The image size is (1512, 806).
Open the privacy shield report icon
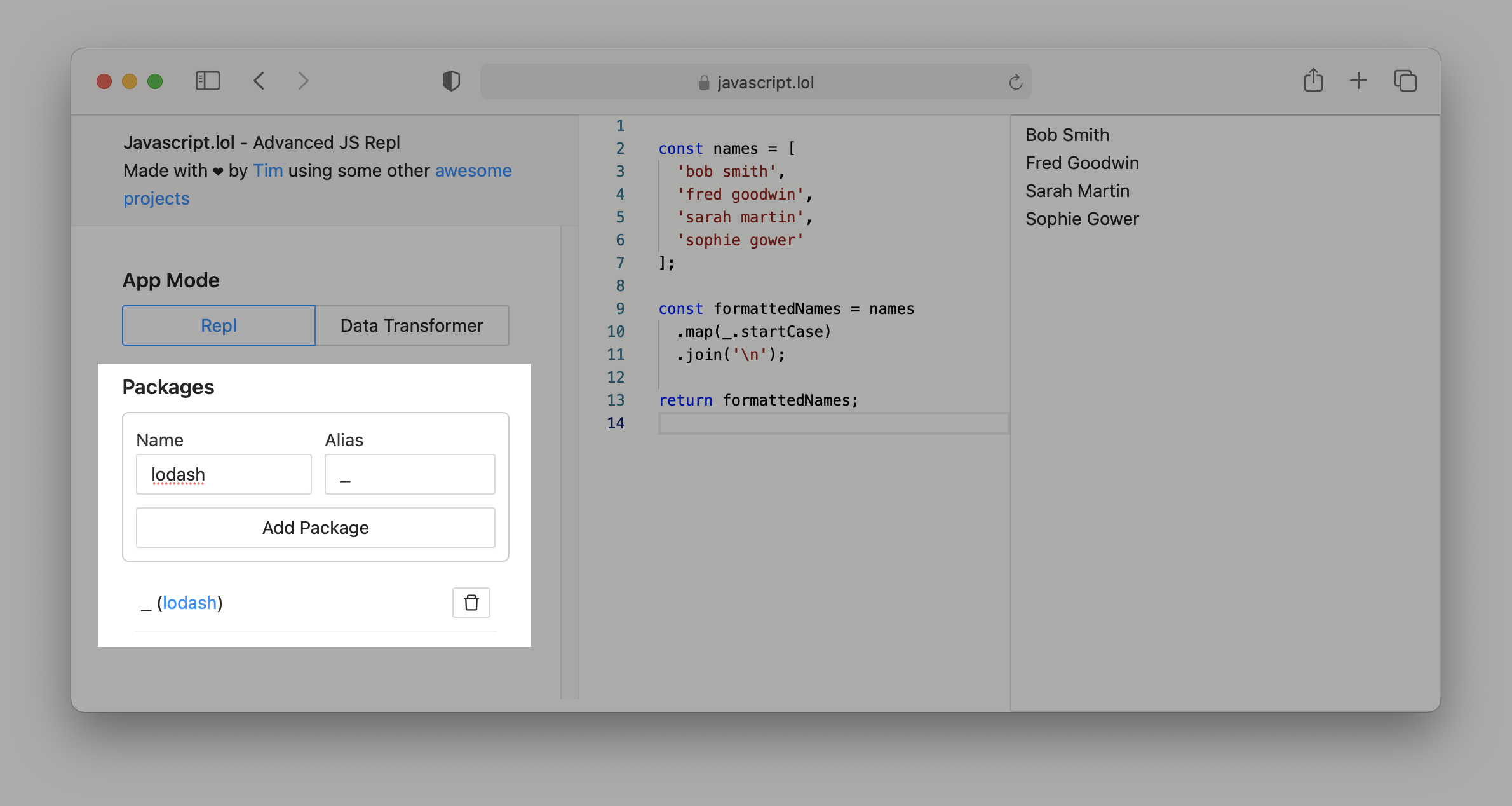point(451,81)
